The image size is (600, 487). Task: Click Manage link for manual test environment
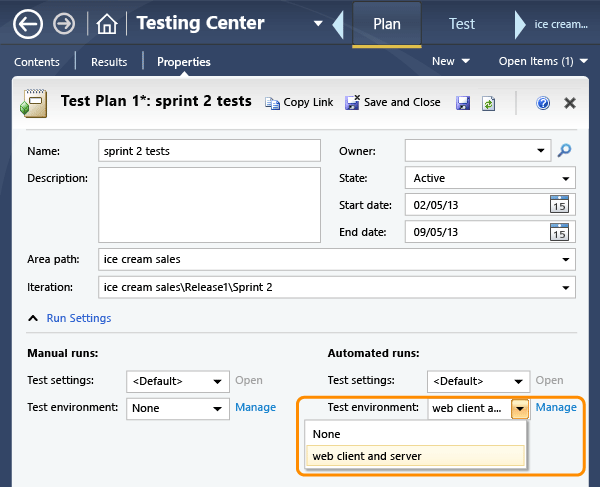(255, 407)
